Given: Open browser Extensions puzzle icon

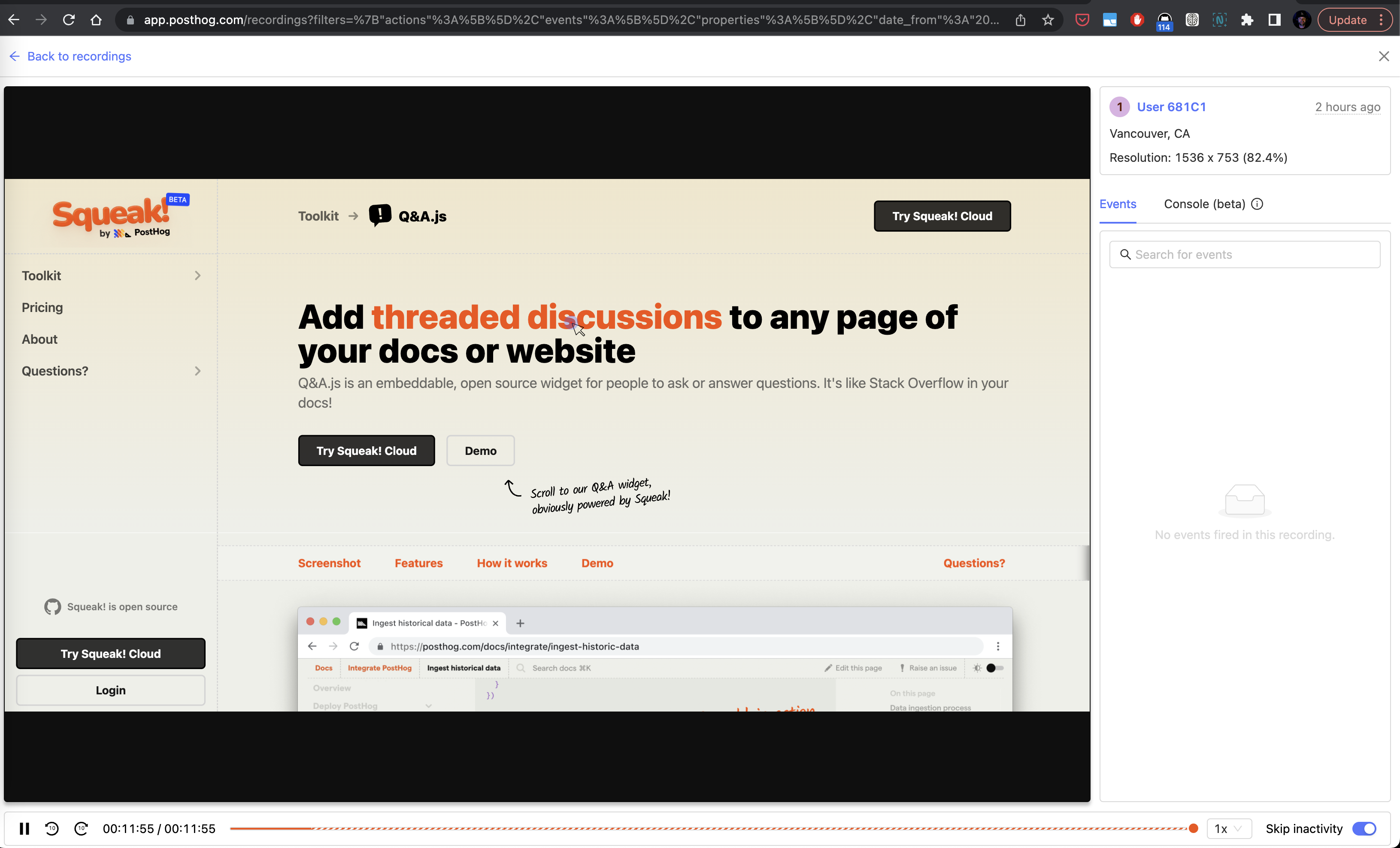Looking at the screenshot, I should tap(1247, 20).
